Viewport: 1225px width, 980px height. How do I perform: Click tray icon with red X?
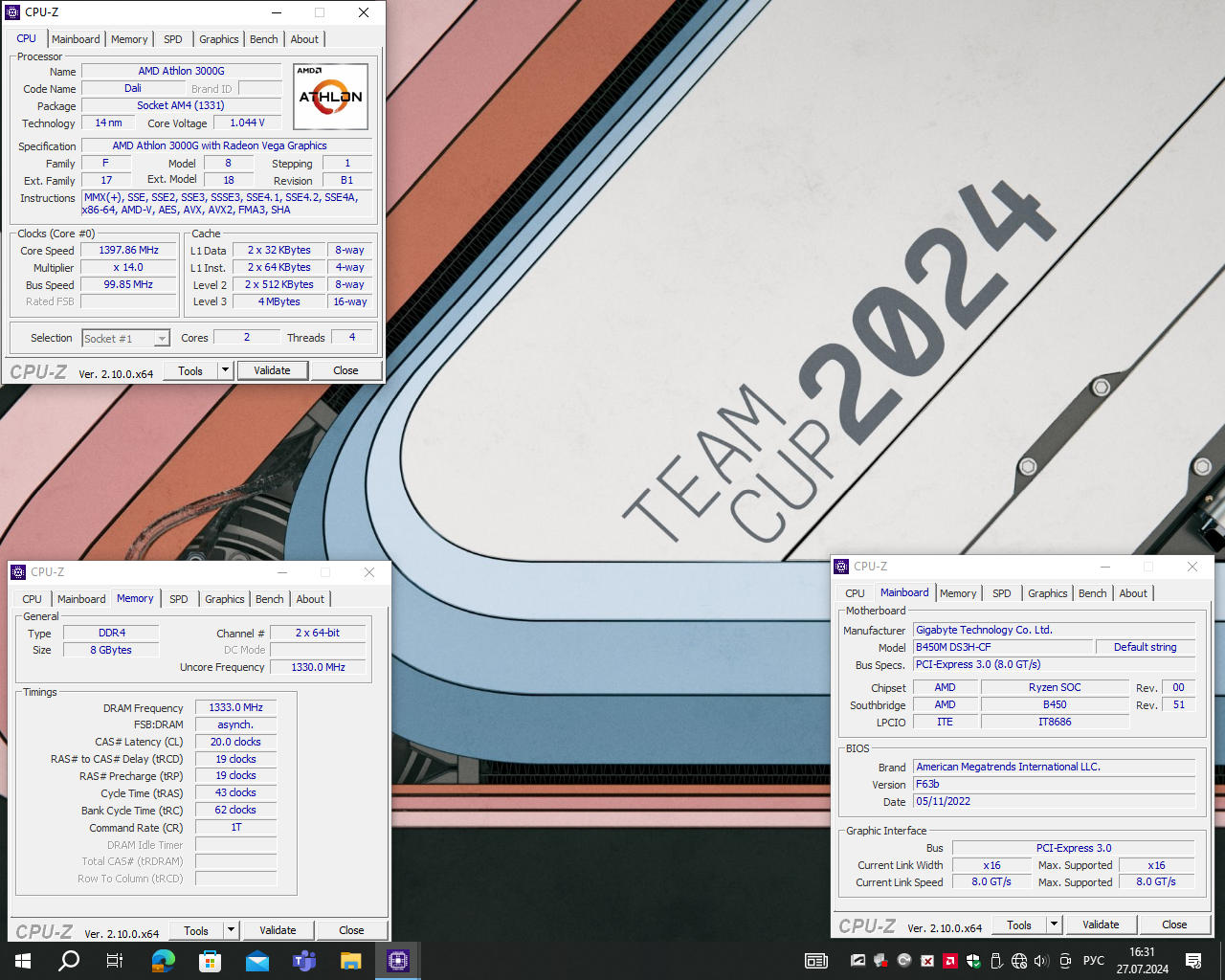pyautogui.click(x=927, y=961)
